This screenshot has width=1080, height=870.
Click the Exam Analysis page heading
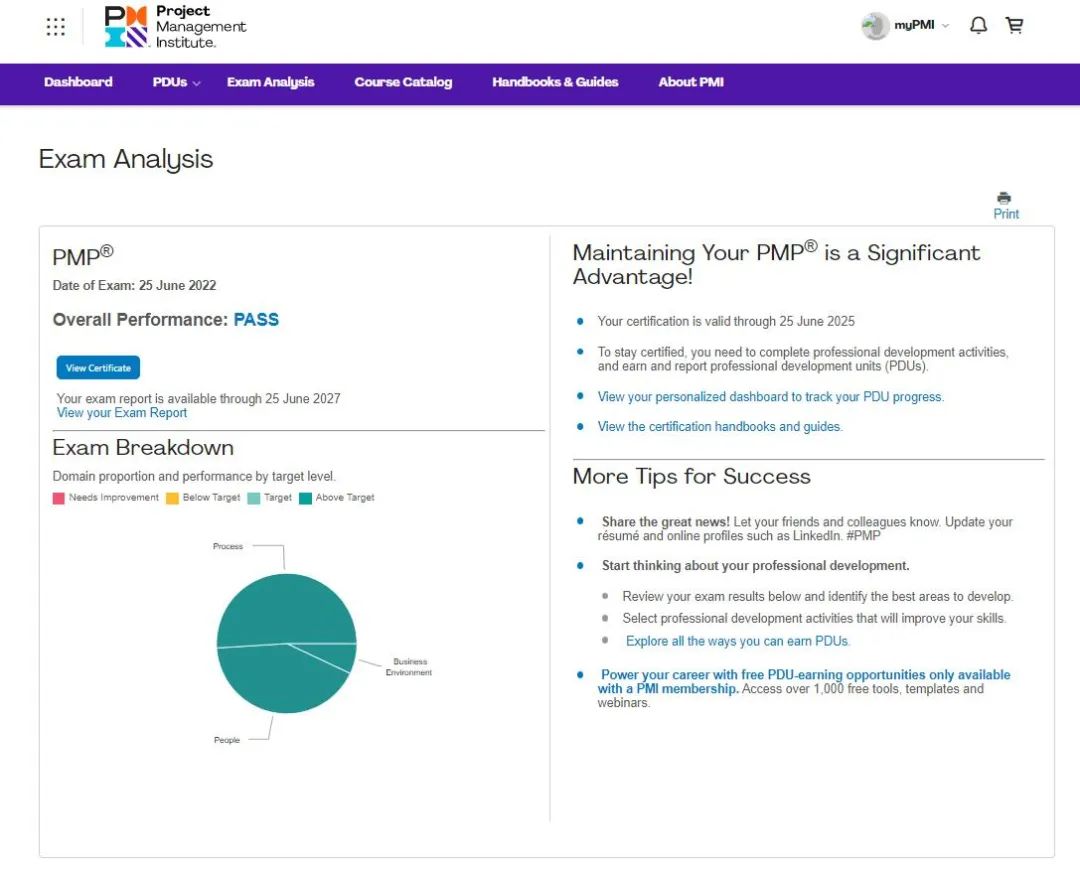coord(126,159)
